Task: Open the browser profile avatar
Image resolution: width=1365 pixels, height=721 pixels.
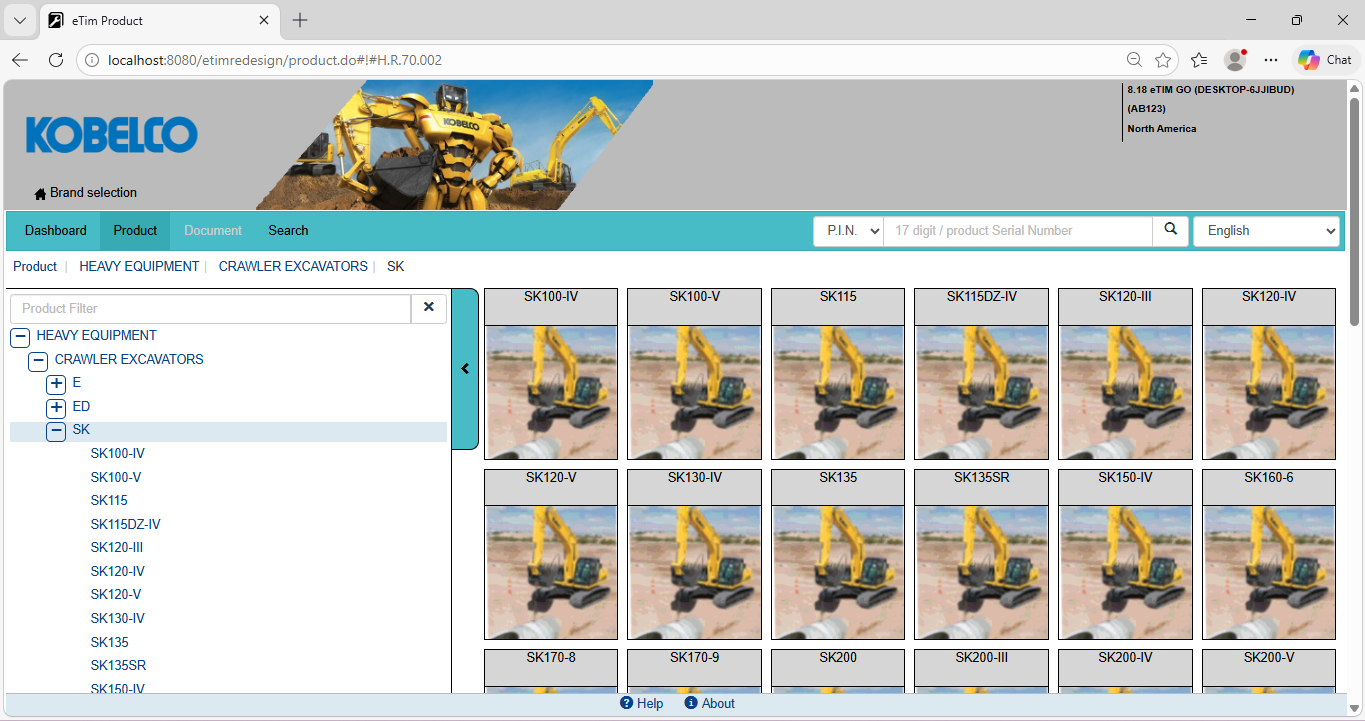Action: pyautogui.click(x=1235, y=60)
